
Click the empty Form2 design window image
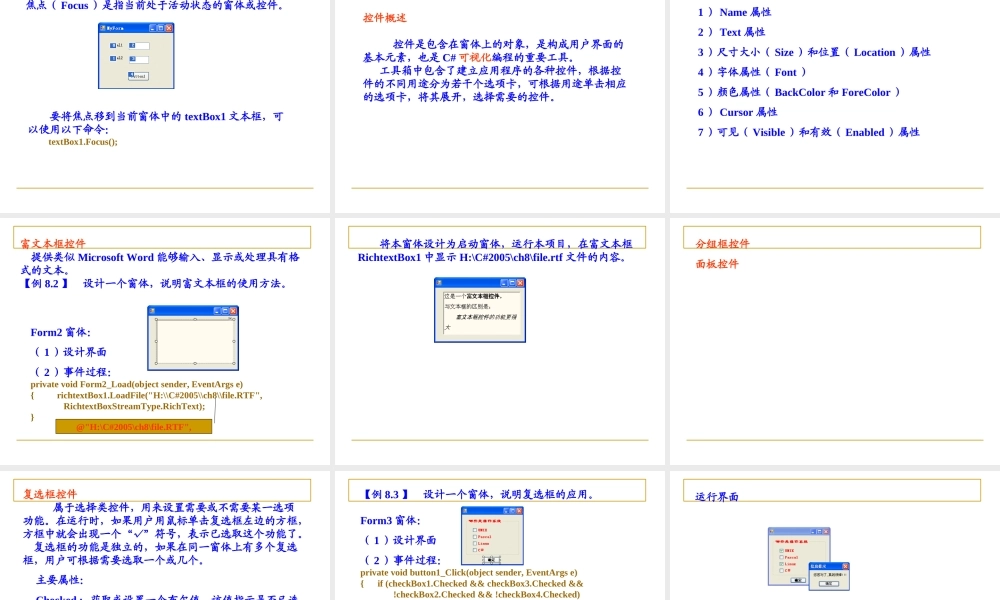tap(193, 338)
